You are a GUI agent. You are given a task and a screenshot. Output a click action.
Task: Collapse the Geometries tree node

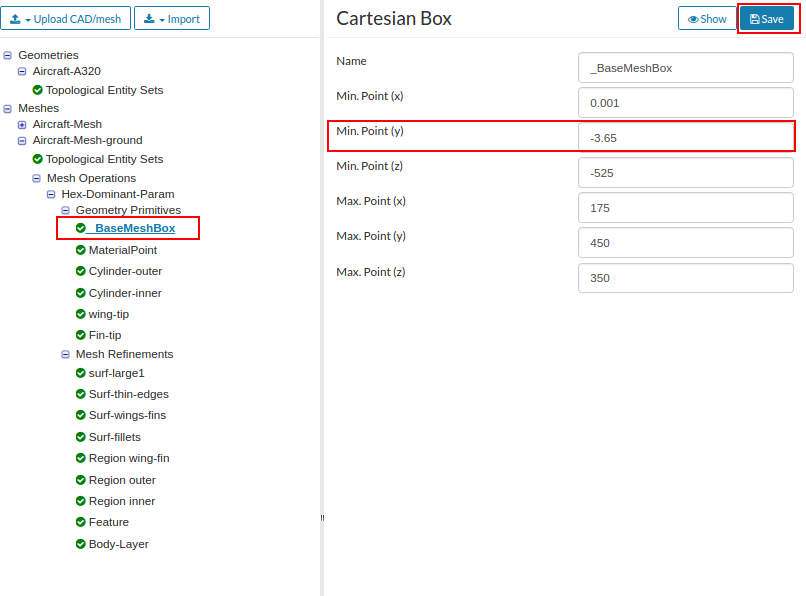(x=8, y=55)
